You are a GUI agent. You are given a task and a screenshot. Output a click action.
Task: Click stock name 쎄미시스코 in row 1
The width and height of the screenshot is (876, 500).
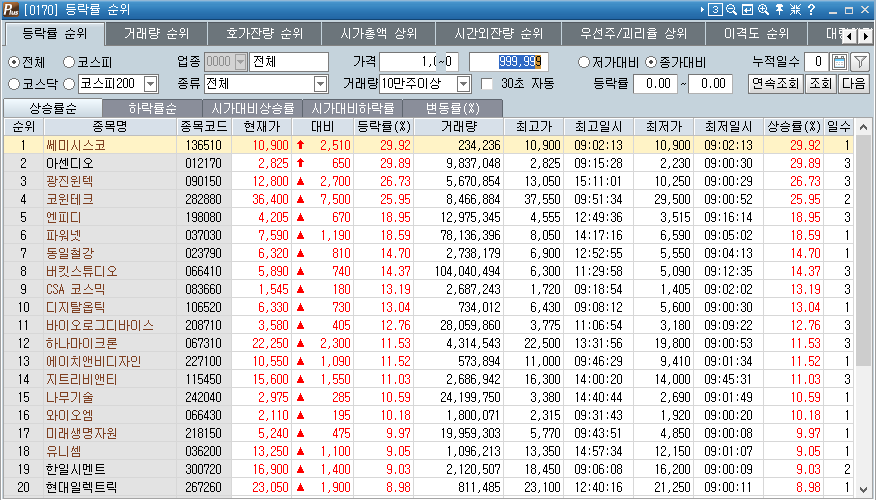pyautogui.click(x=75, y=145)
